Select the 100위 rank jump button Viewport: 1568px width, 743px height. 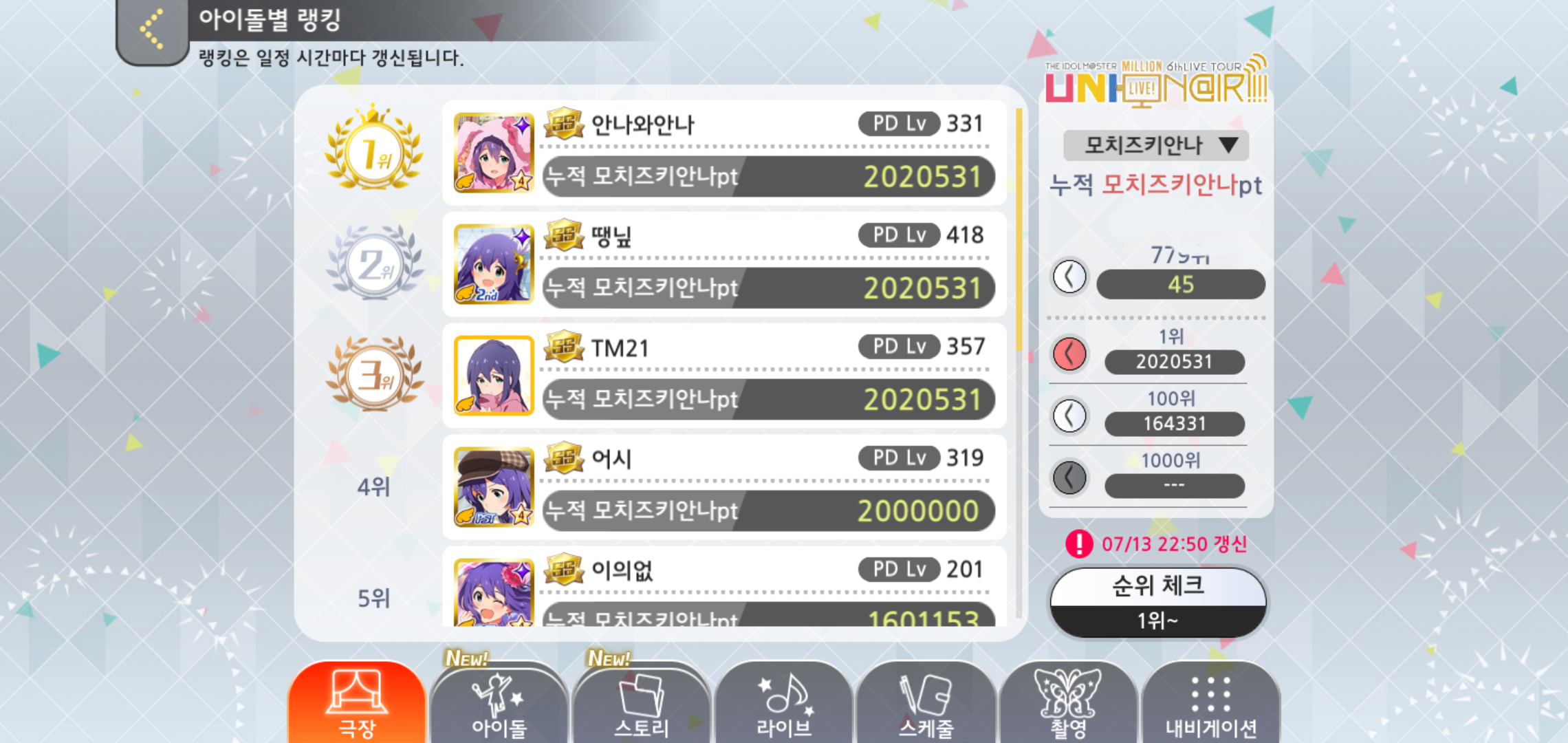pyautogui.click(x=1069, y=416)
